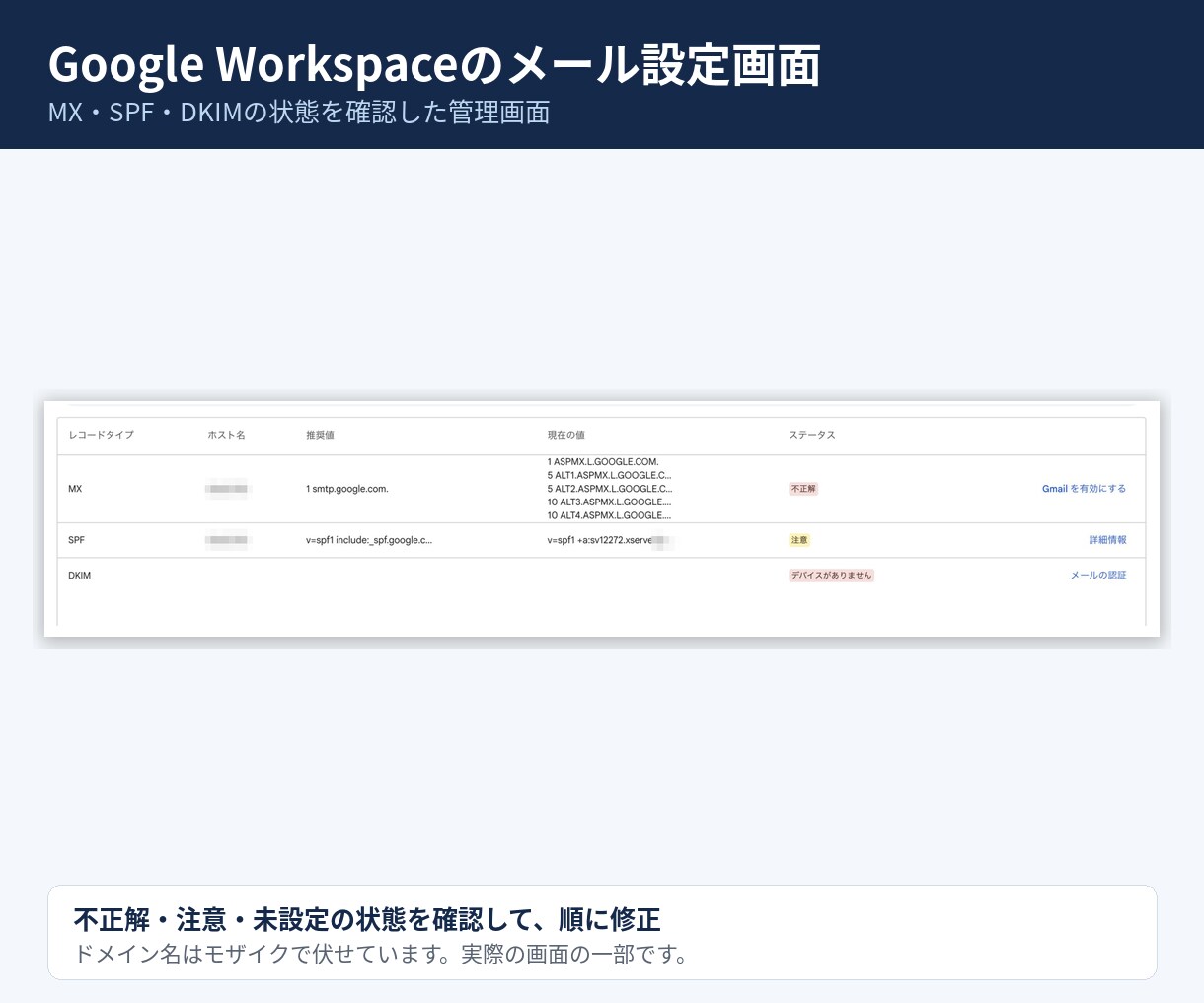The image size is (1204, 1003).
Task: Click the "Gmail を有効にする" link
Action: click(x=1084, y=489)
